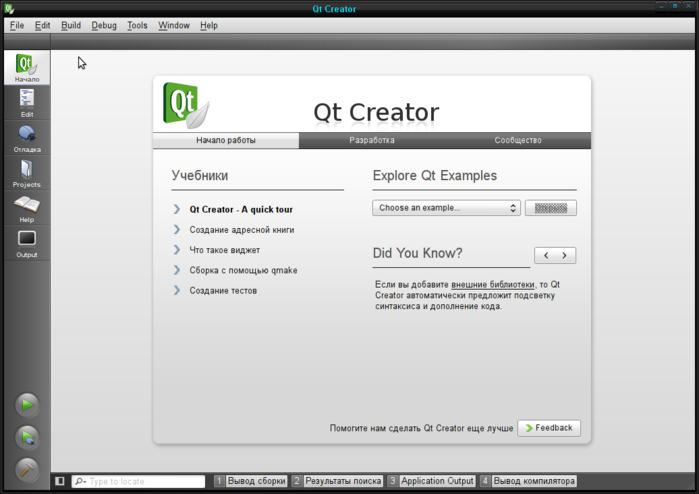Viewport: 699px width, 494px height.
Task: Open the Edit menu
Action: point(42,25)
